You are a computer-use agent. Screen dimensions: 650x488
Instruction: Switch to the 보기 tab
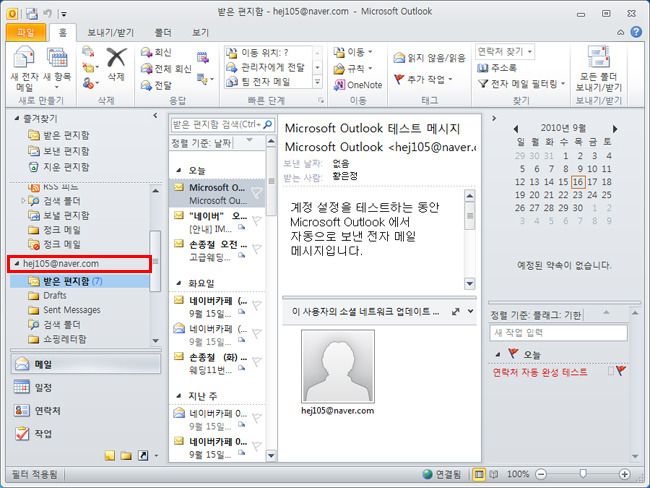(200, 32)
